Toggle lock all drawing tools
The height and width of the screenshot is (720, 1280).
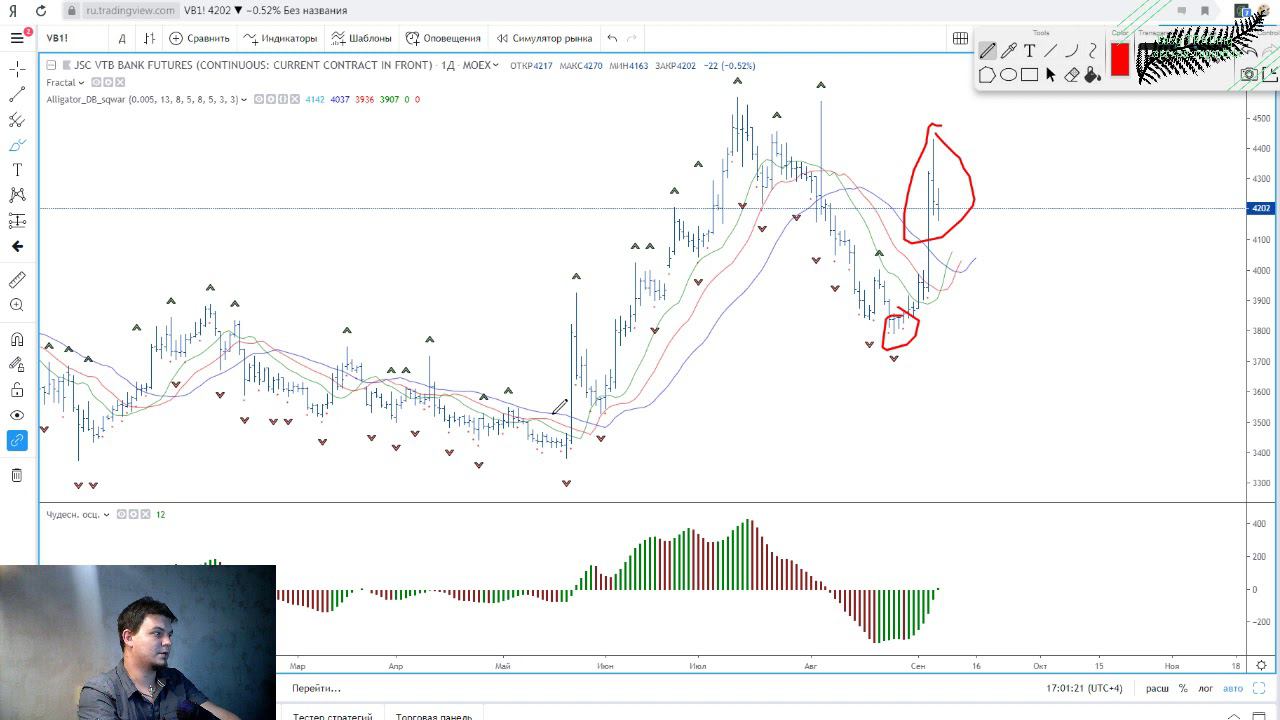[x=17, y=390]
